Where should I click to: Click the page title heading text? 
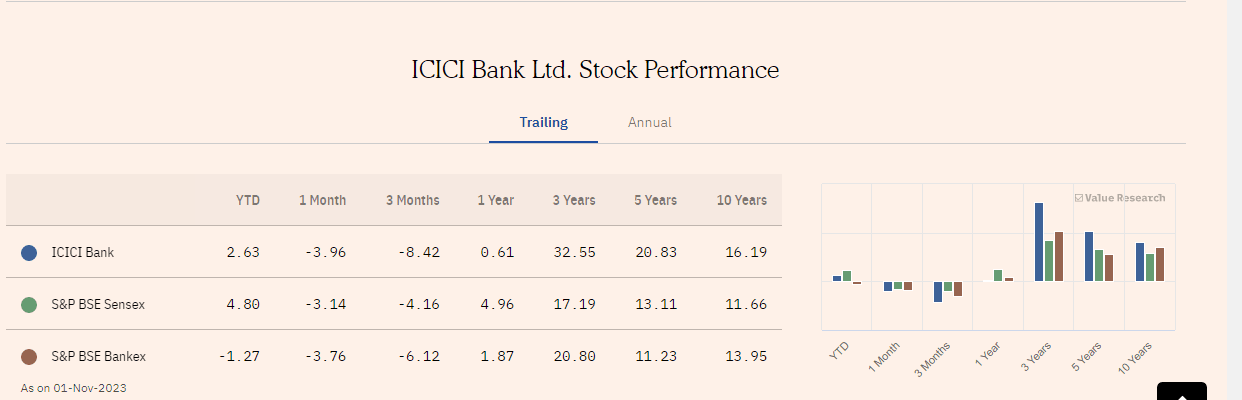point(595,70)
